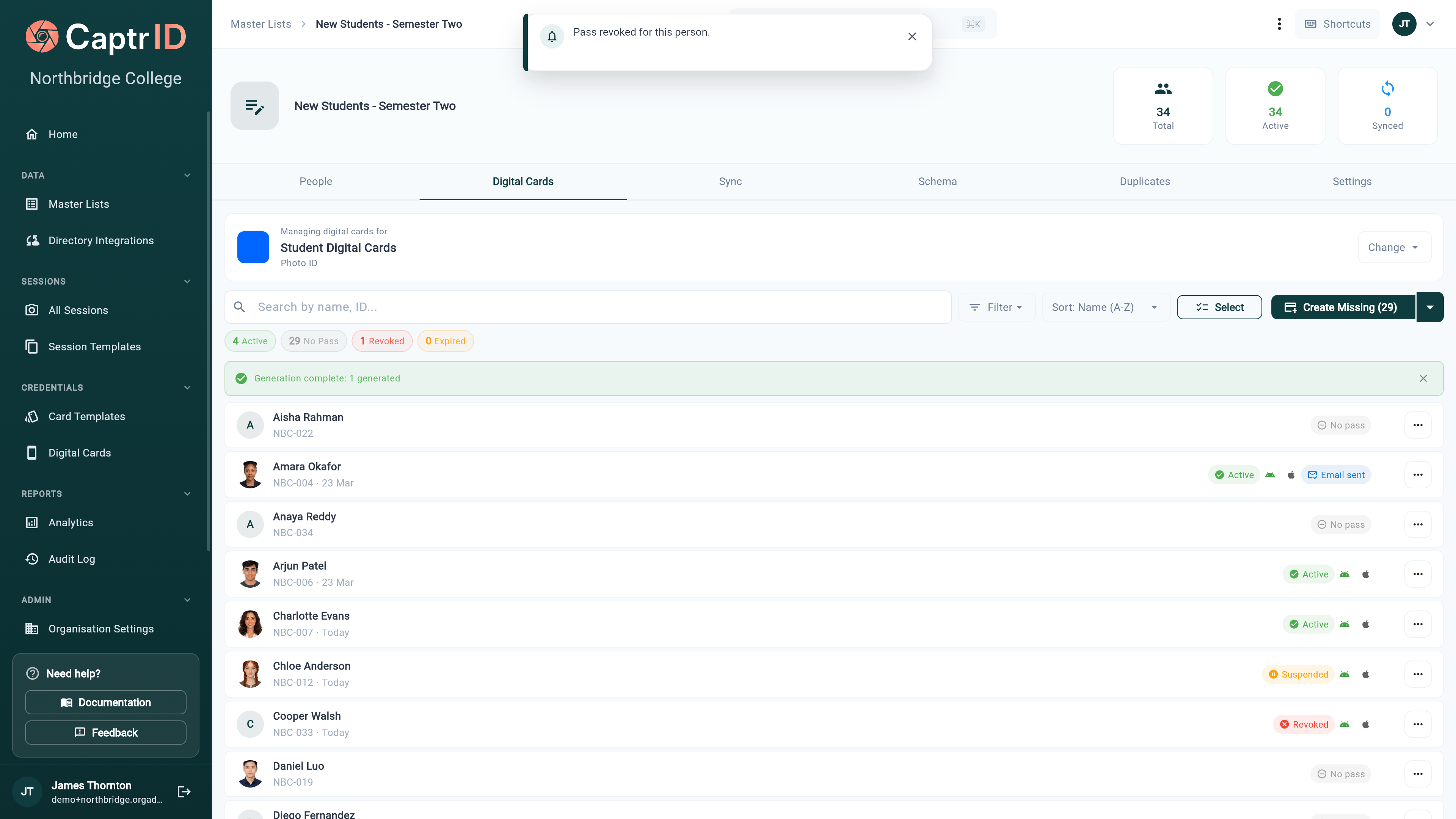Open Documentation help button
The width and height of the screenshot is (1456, 819).
pos(106,702)
